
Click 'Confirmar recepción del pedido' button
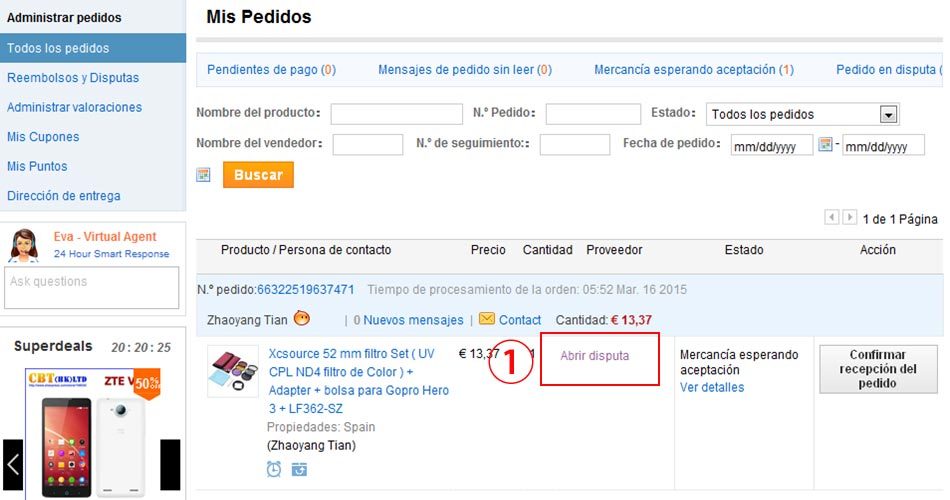(x=877, y=369)
